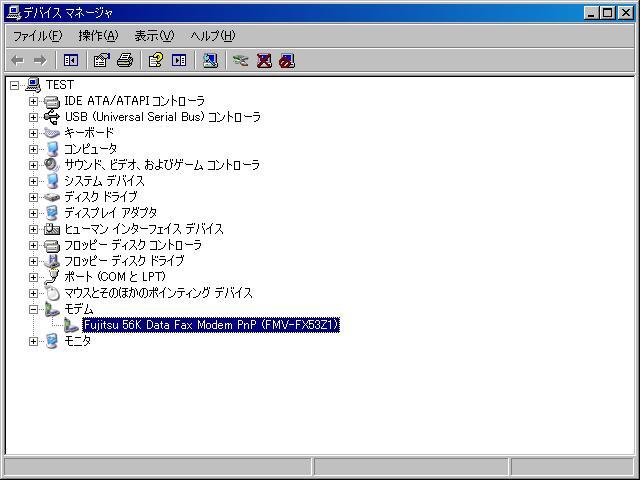
Task: Click the TEST computer root icon
Action: coord(33,85)
